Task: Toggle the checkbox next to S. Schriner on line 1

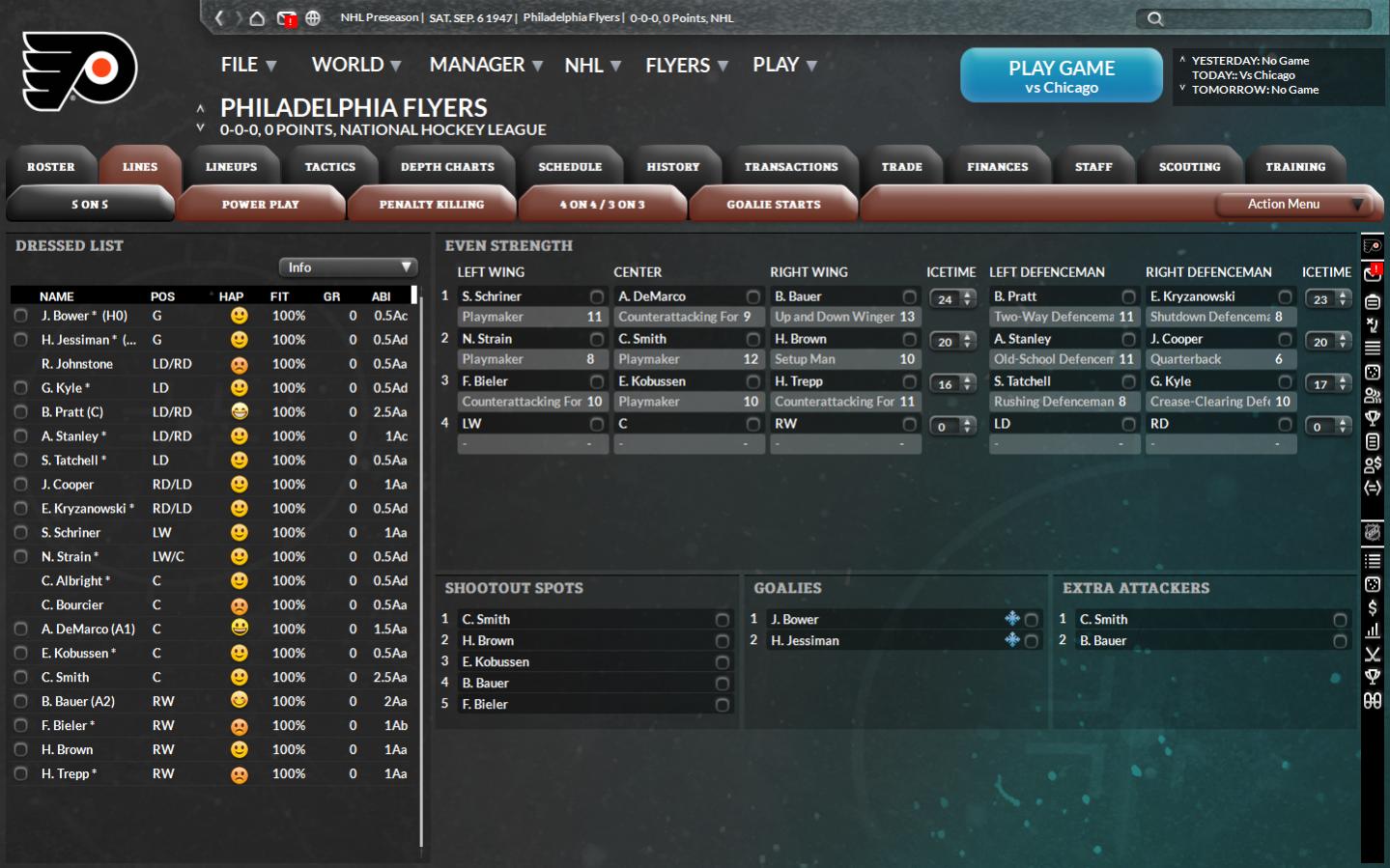Action: click(597, 296)
